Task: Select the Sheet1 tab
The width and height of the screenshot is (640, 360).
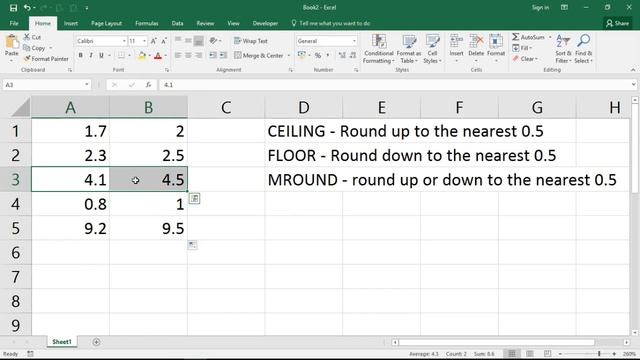Action: point(62,342)
